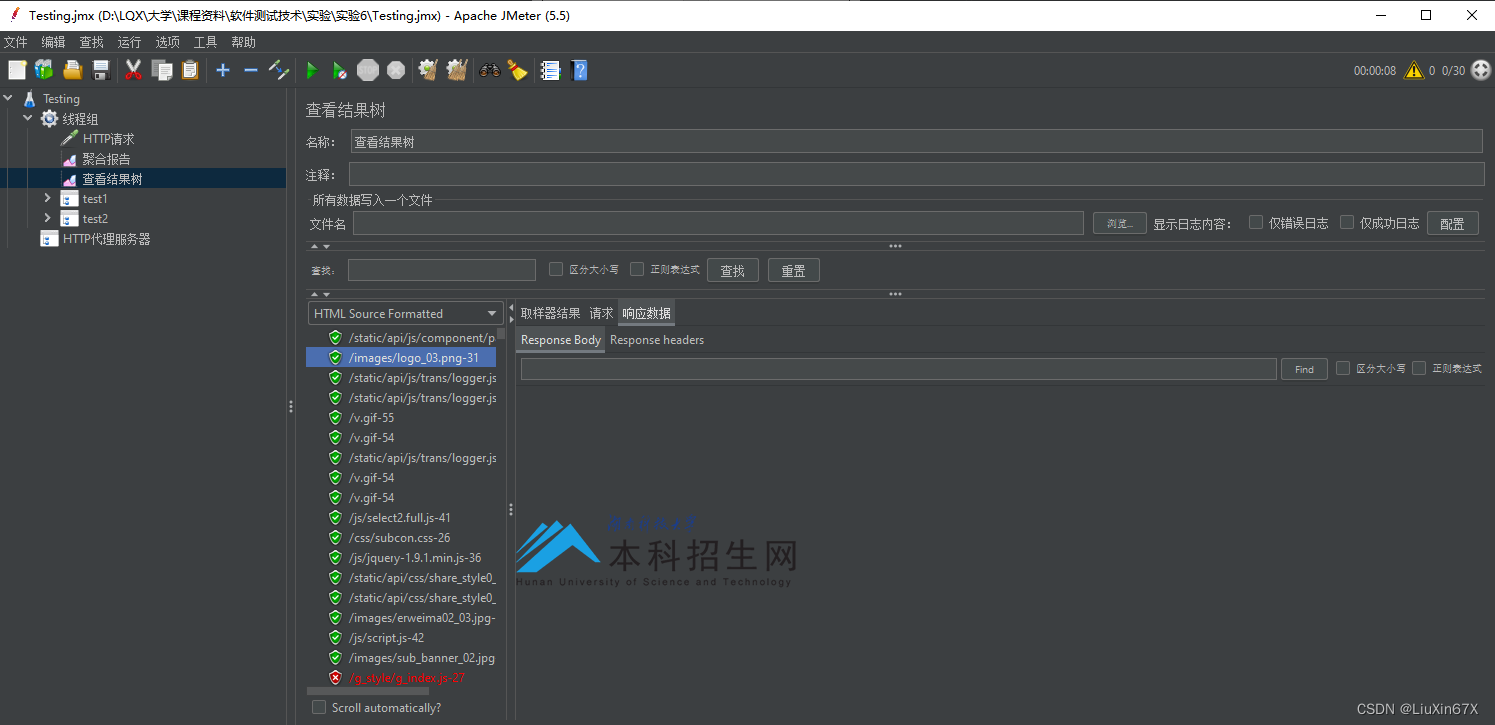Switch to the 取样器结果 tab
The width and height of the screenshot is (1495, 725).
pos(550,313)
